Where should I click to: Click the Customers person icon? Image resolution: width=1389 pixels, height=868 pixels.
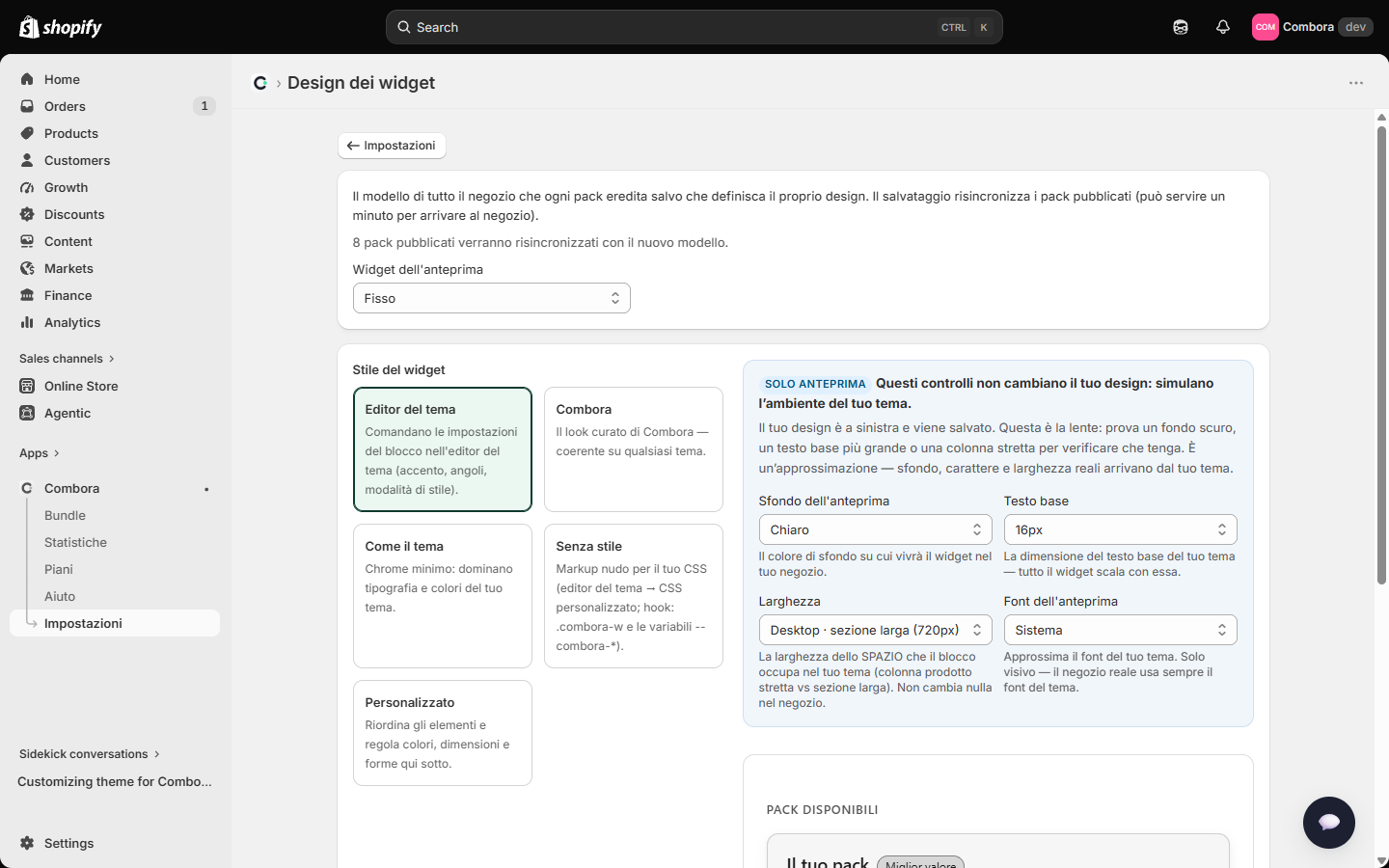(x=27, y=160)
